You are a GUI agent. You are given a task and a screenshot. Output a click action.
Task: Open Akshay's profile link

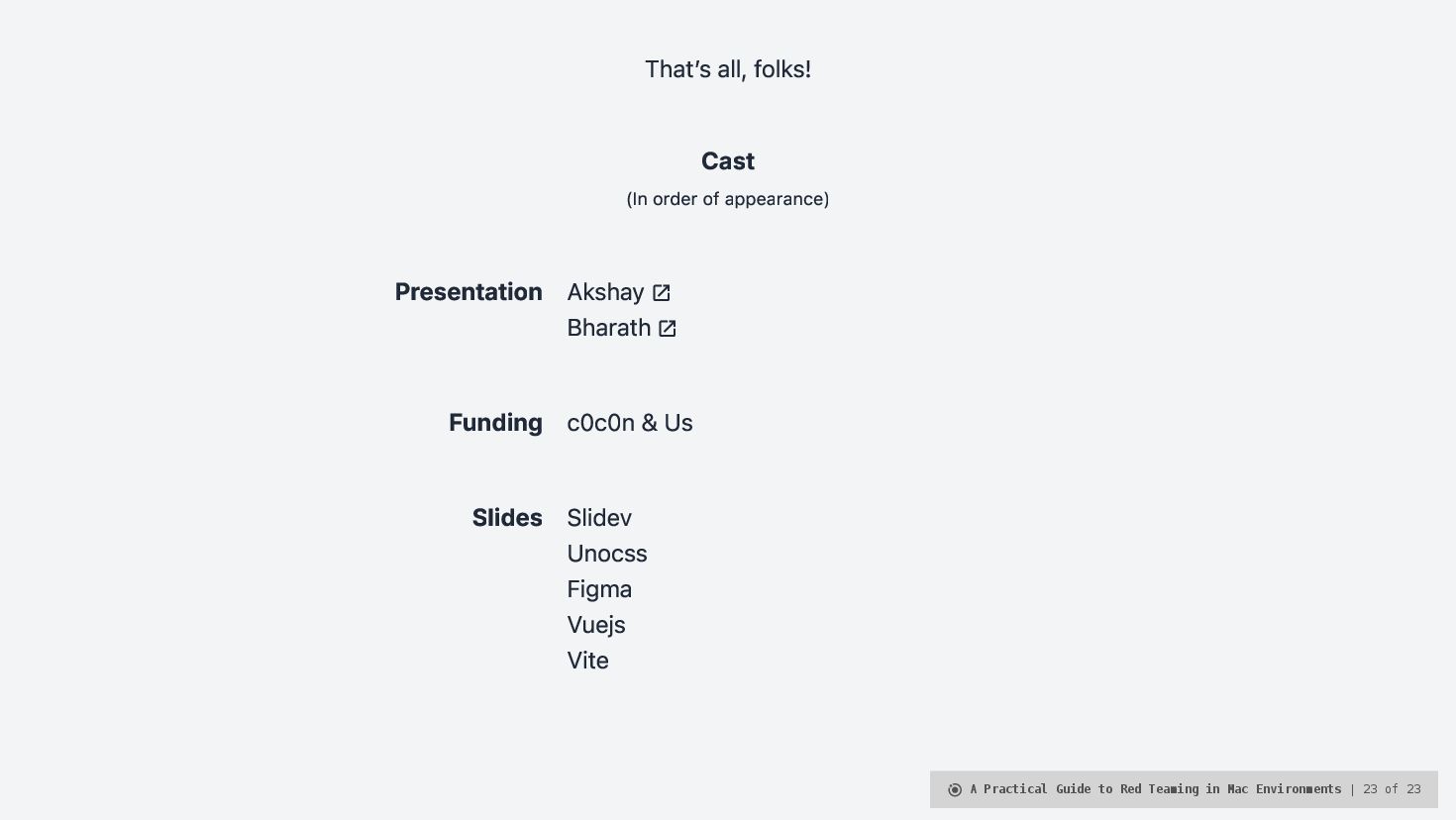pyautogui.click(x=605, y=293)
